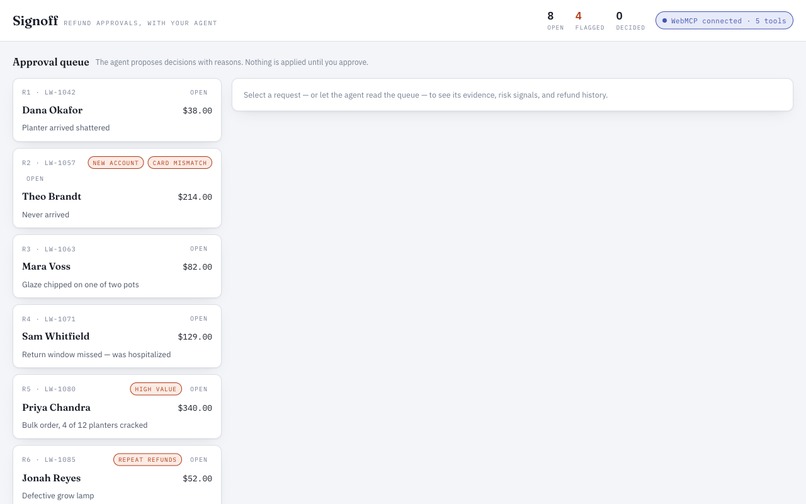Click the 'R4 · LW-1071' order reference

click(x=49, y=319)
